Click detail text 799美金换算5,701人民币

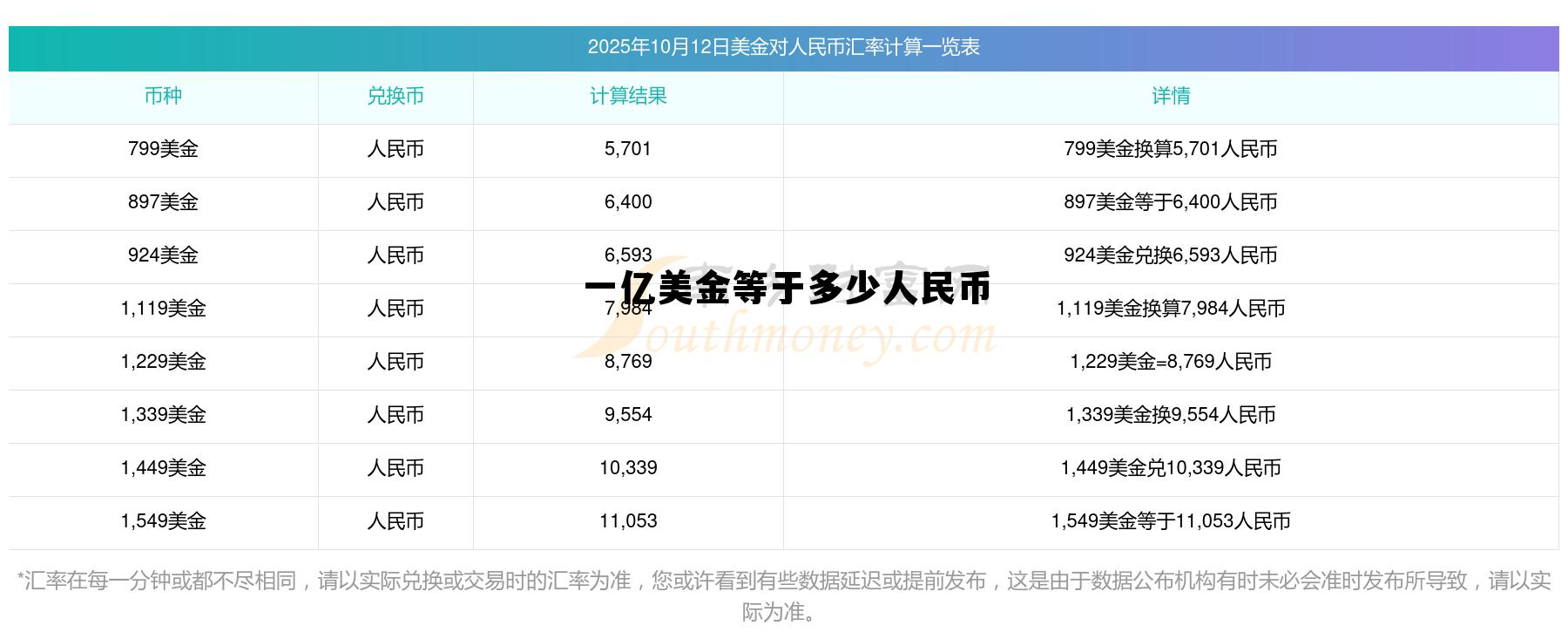[x=1171, y=149]
